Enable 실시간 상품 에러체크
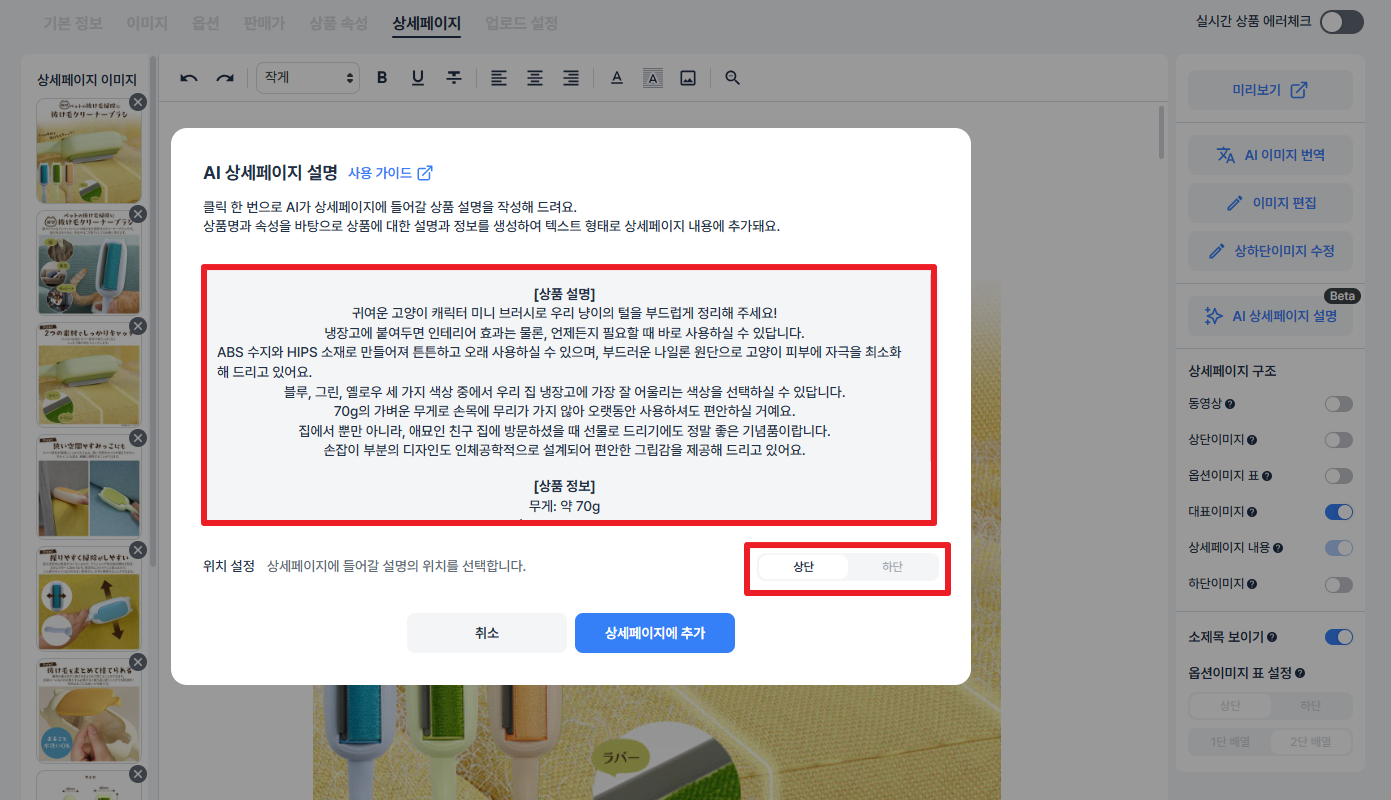Viewport: 1391px width, 800px height. [x=1341, y=20]
